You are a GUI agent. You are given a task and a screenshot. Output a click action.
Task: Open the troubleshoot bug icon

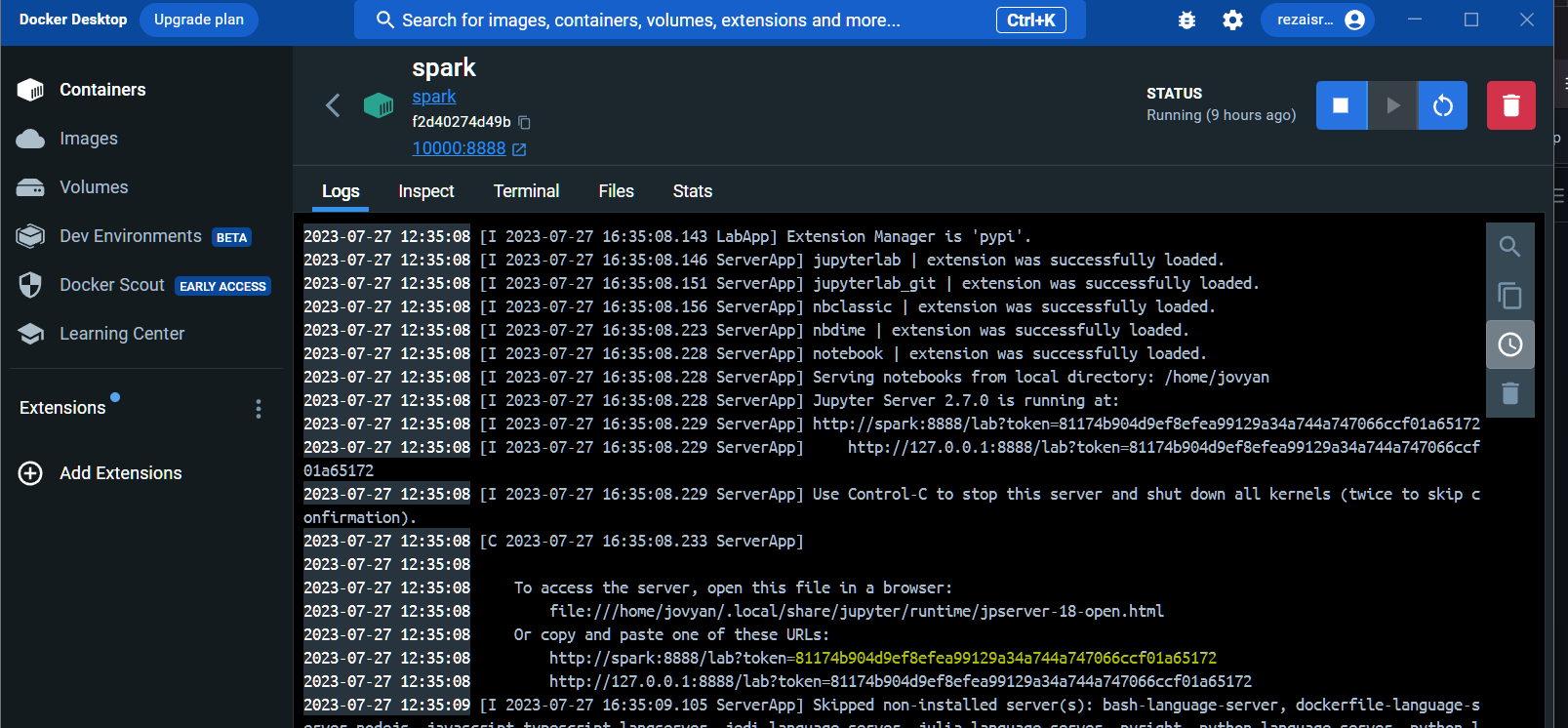(x=1186, y=20)
